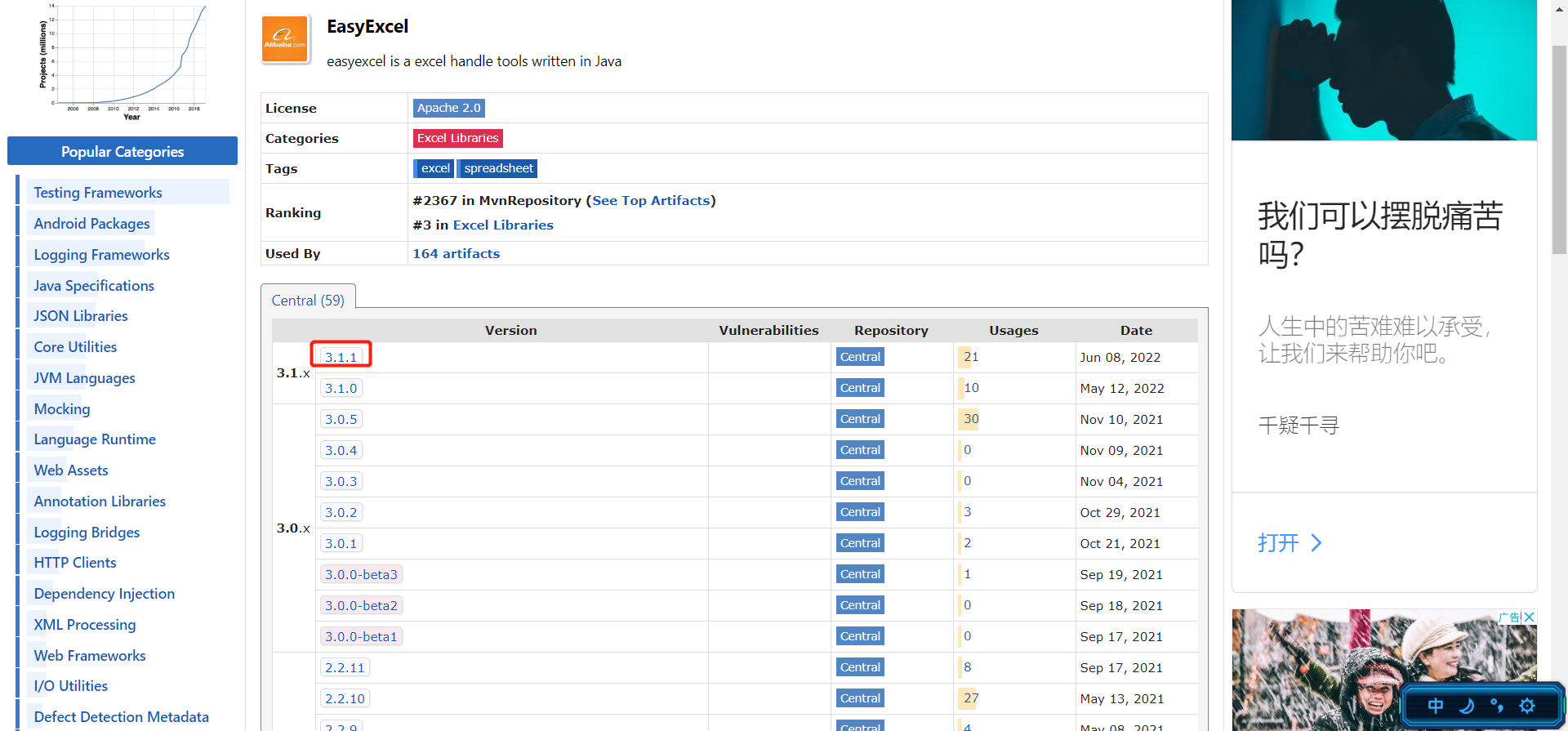The width and height of the screenshot is (1568, 731).
Task: Click the IME punctuation mode icon
Action: pos(1497,706)
